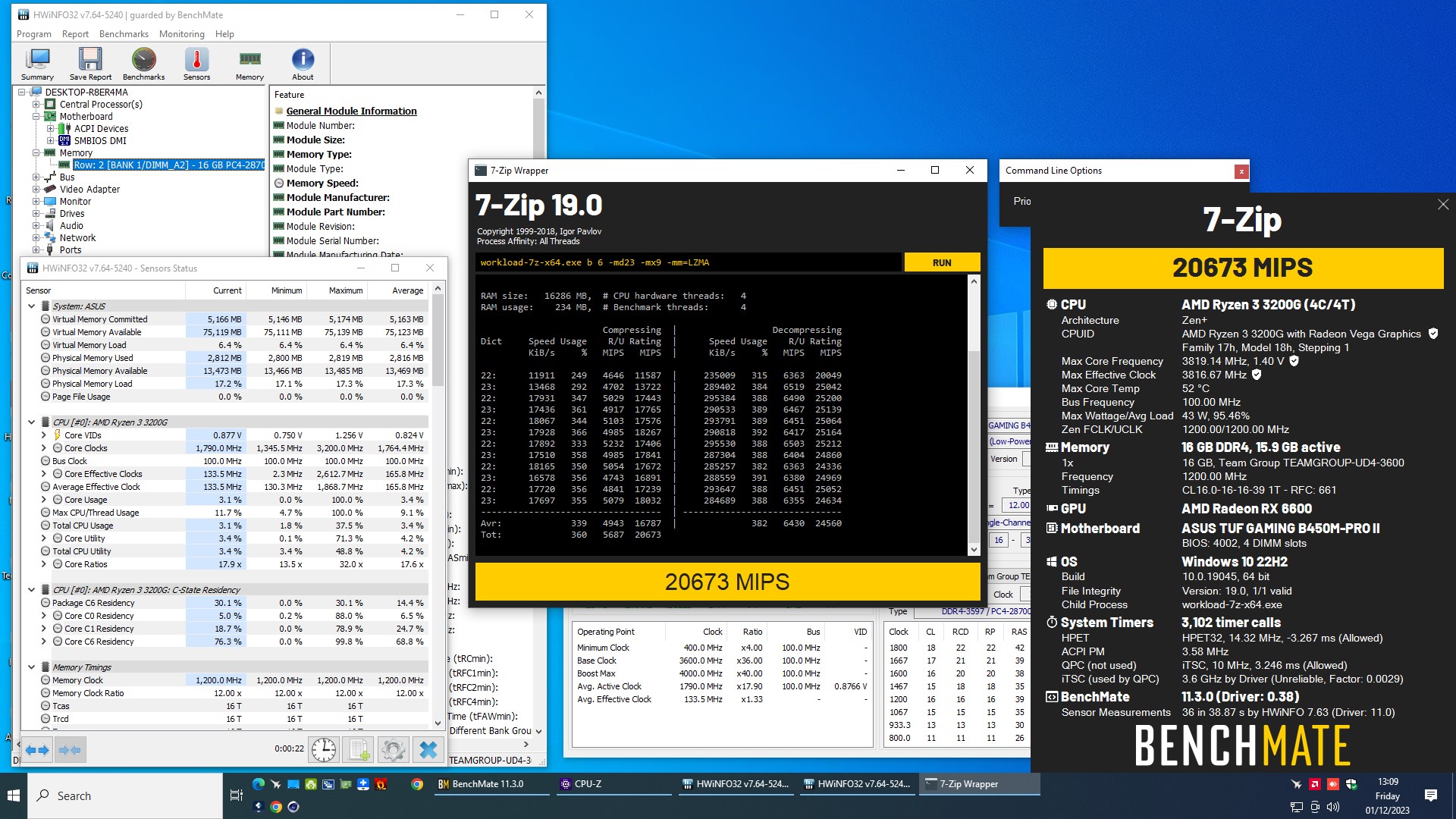Collapse the C-State Residency sensor group
This screenshot has height=819, width=1456.
coord(31,590)
